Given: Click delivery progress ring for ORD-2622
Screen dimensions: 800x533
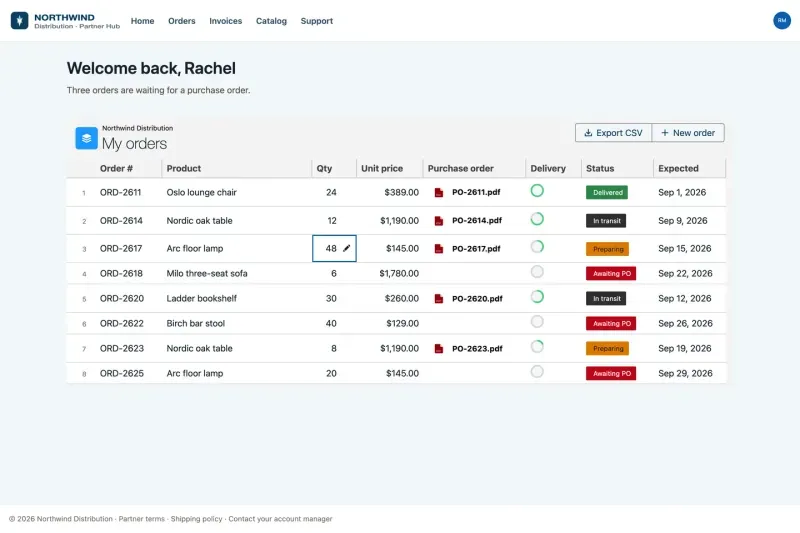Looking at the screenshot, I should click(537, 322).
